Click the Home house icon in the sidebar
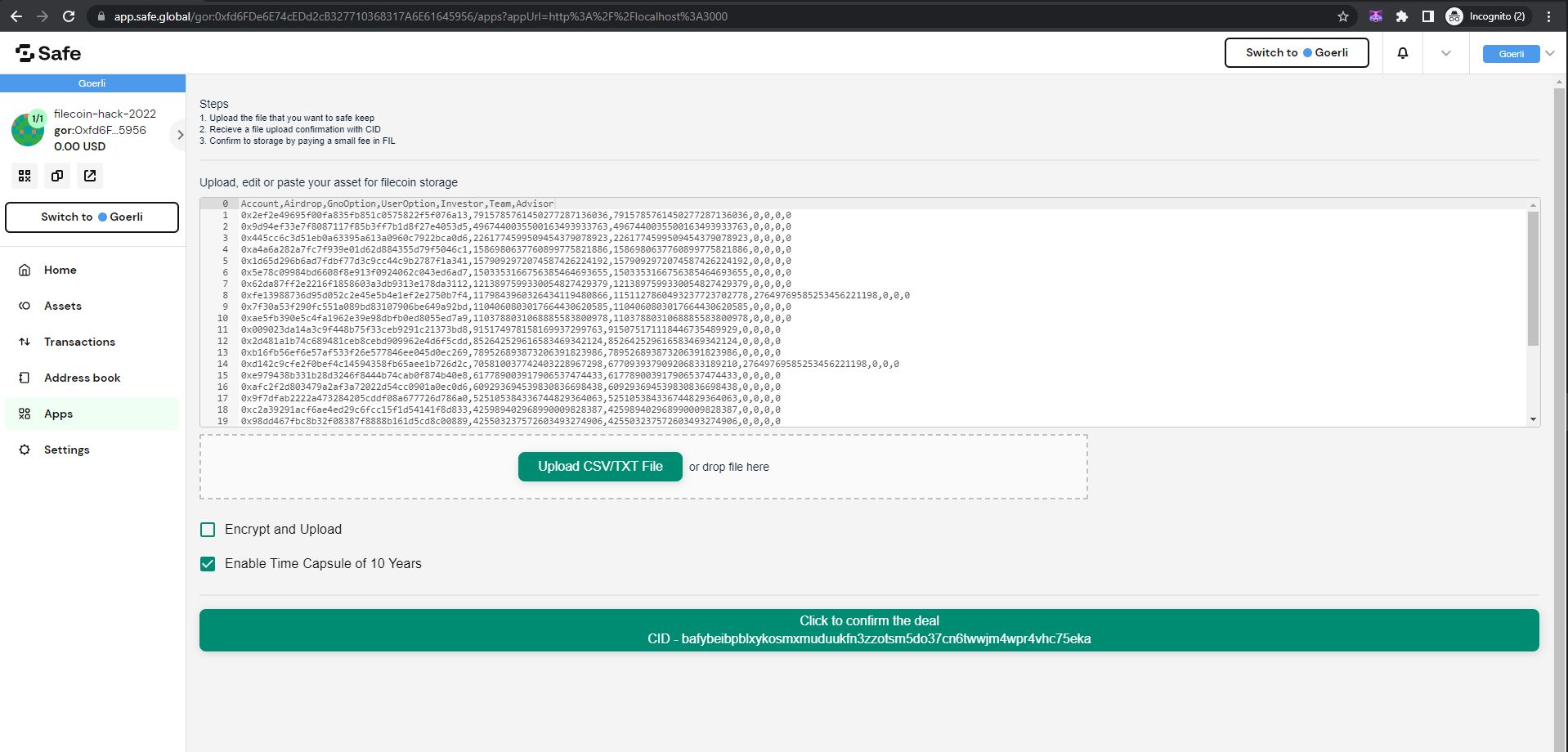 [25, 270]
